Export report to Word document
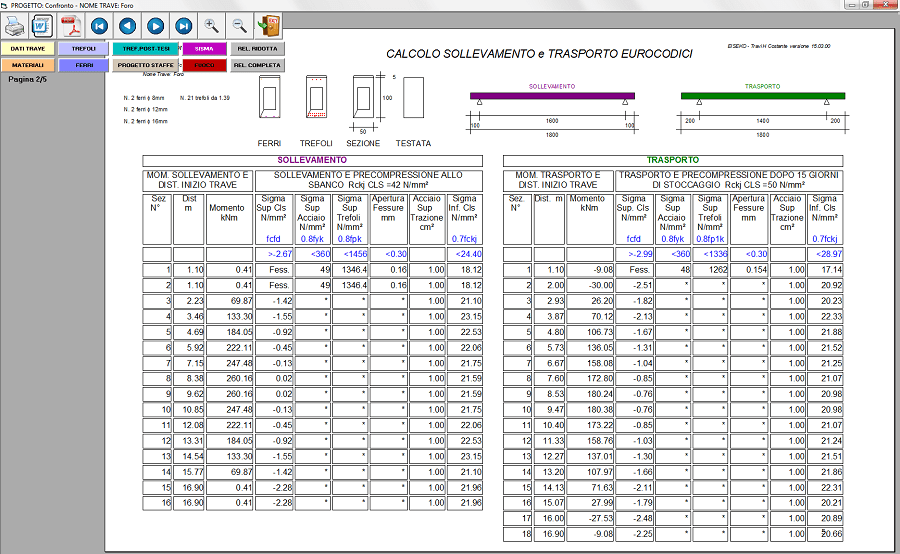 (x=42, y=26)
